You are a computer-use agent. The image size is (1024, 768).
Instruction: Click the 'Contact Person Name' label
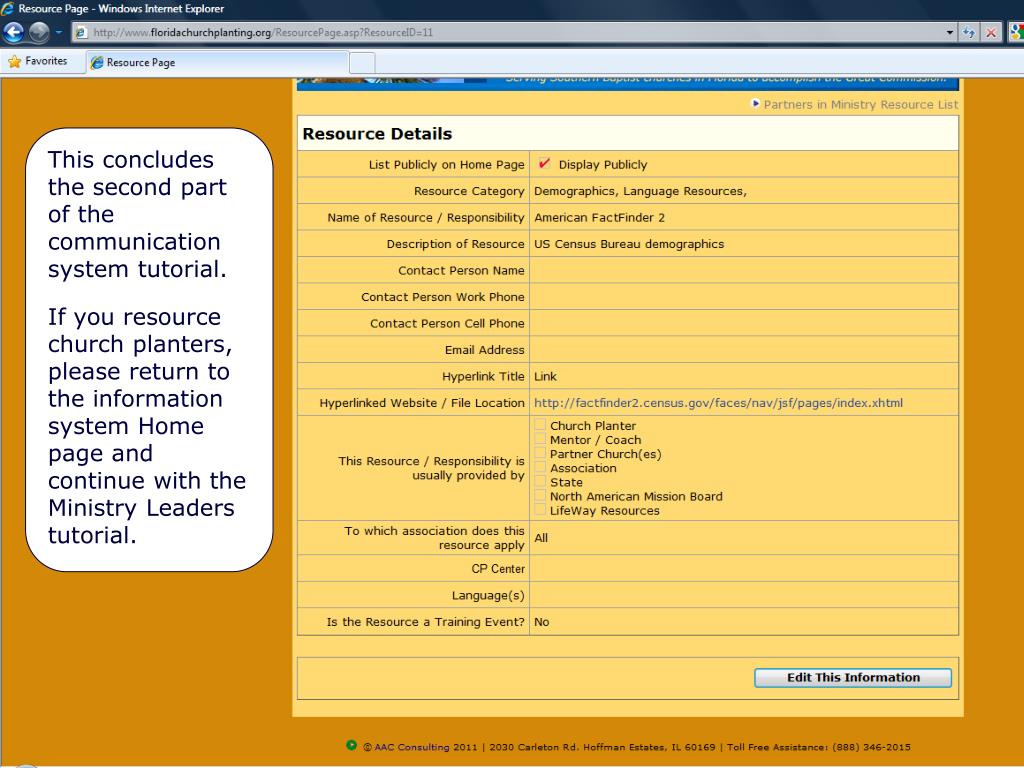pyautogui.click(x=461, y=270)
